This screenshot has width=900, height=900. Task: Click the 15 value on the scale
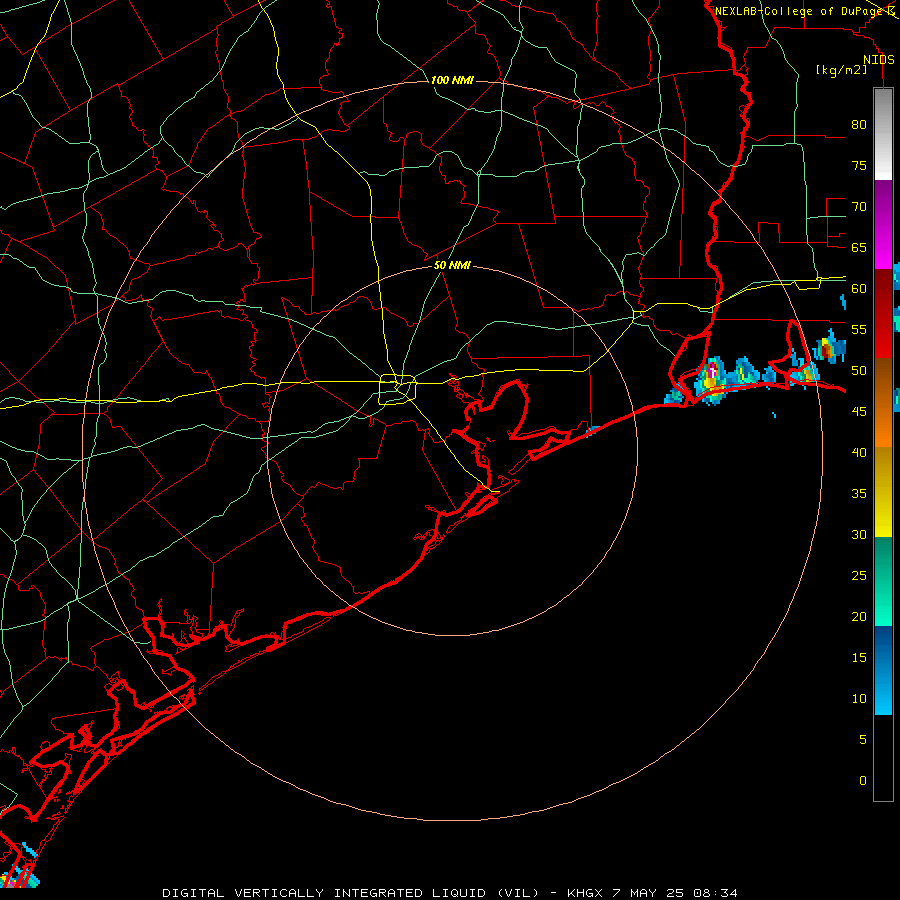pos(859,658)
